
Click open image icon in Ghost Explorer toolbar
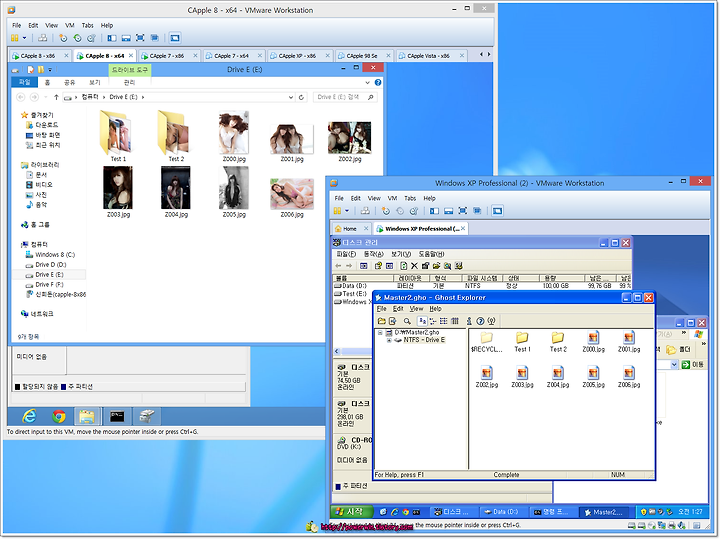pyautogui.click(x=382, y=321)
